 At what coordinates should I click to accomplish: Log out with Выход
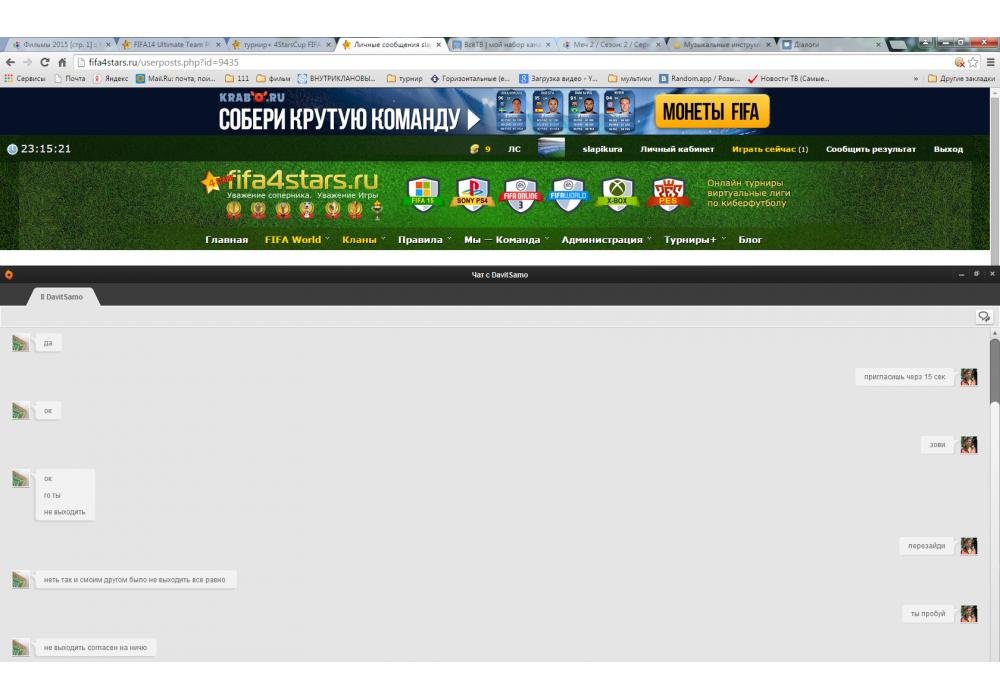click(948, 149)
